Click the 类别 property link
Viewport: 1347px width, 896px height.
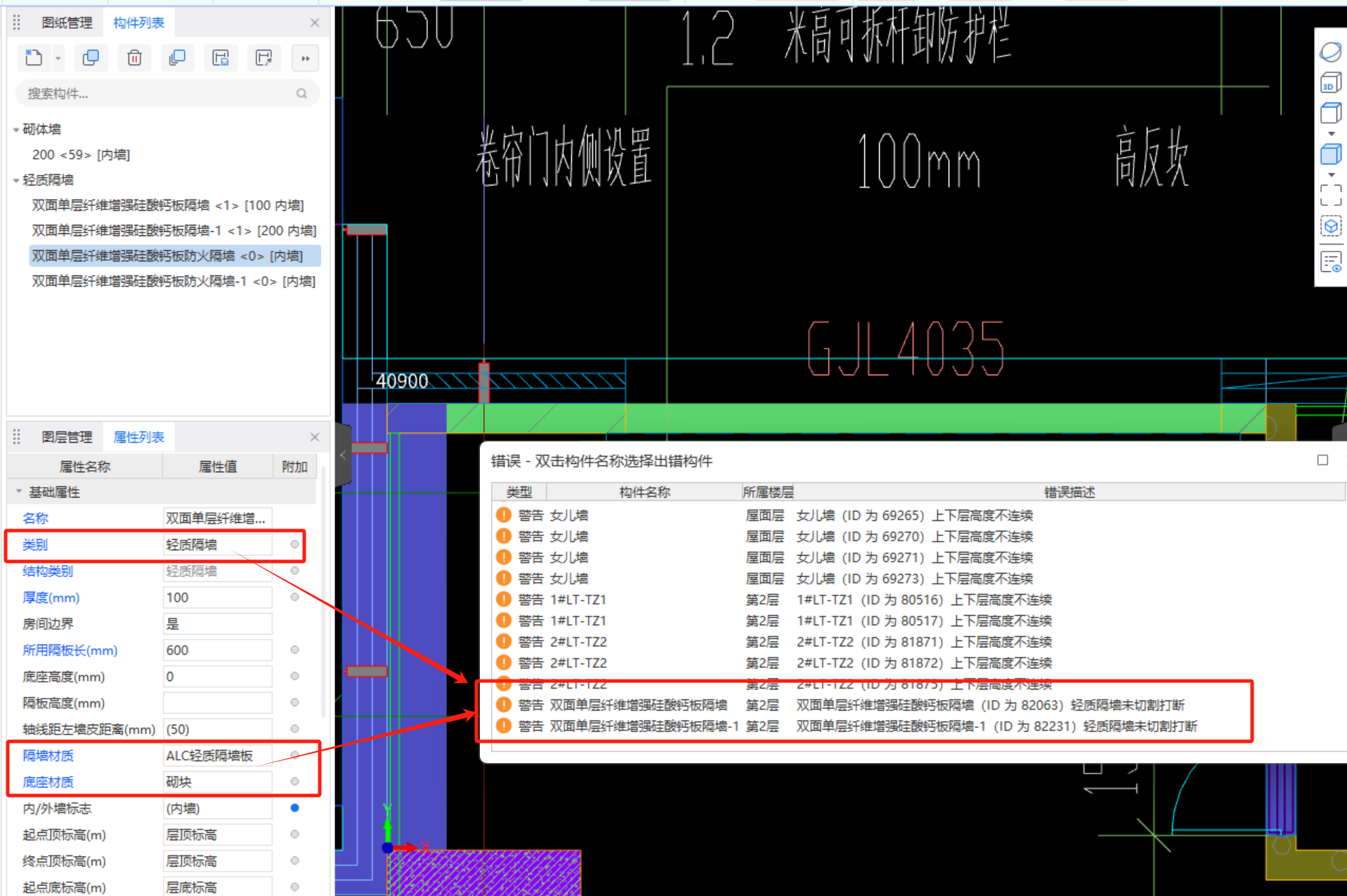[35, 545]
